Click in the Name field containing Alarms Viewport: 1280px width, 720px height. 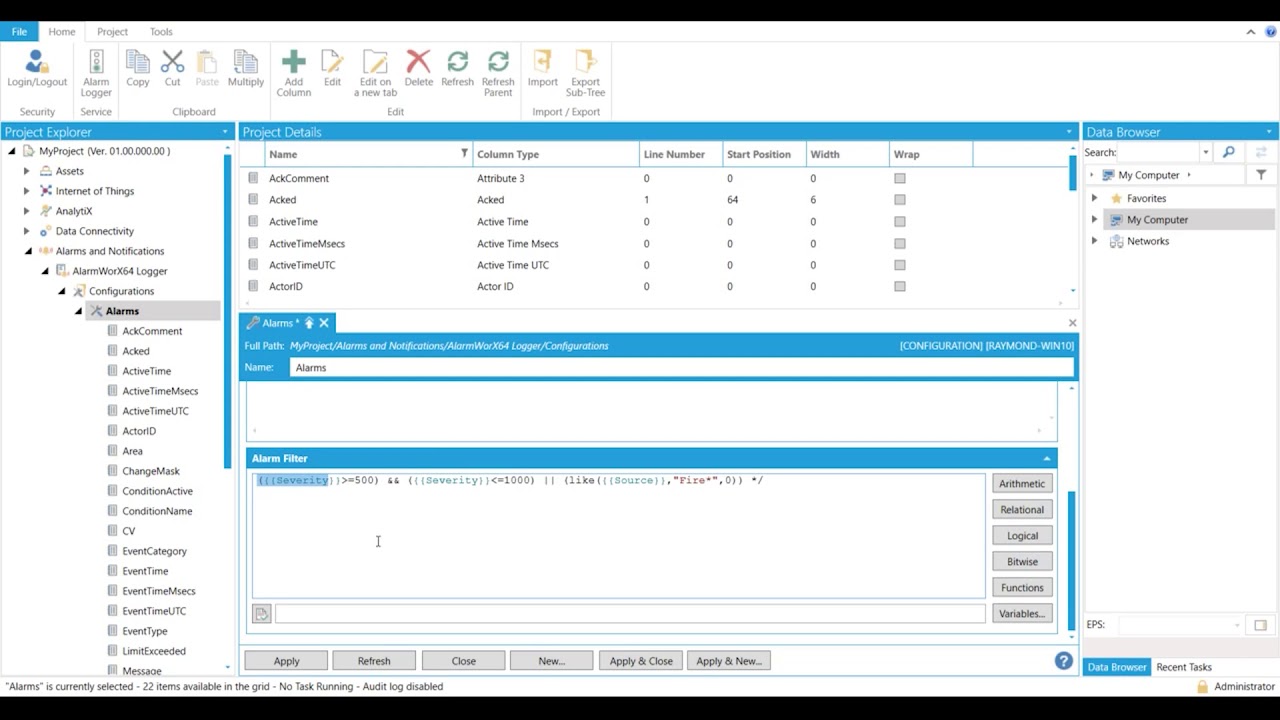(x=681, y=368)
